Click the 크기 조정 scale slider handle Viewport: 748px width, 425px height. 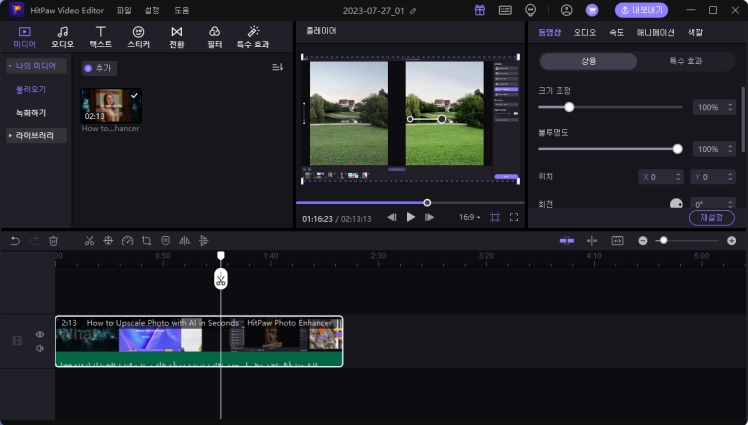coord(569,107)
